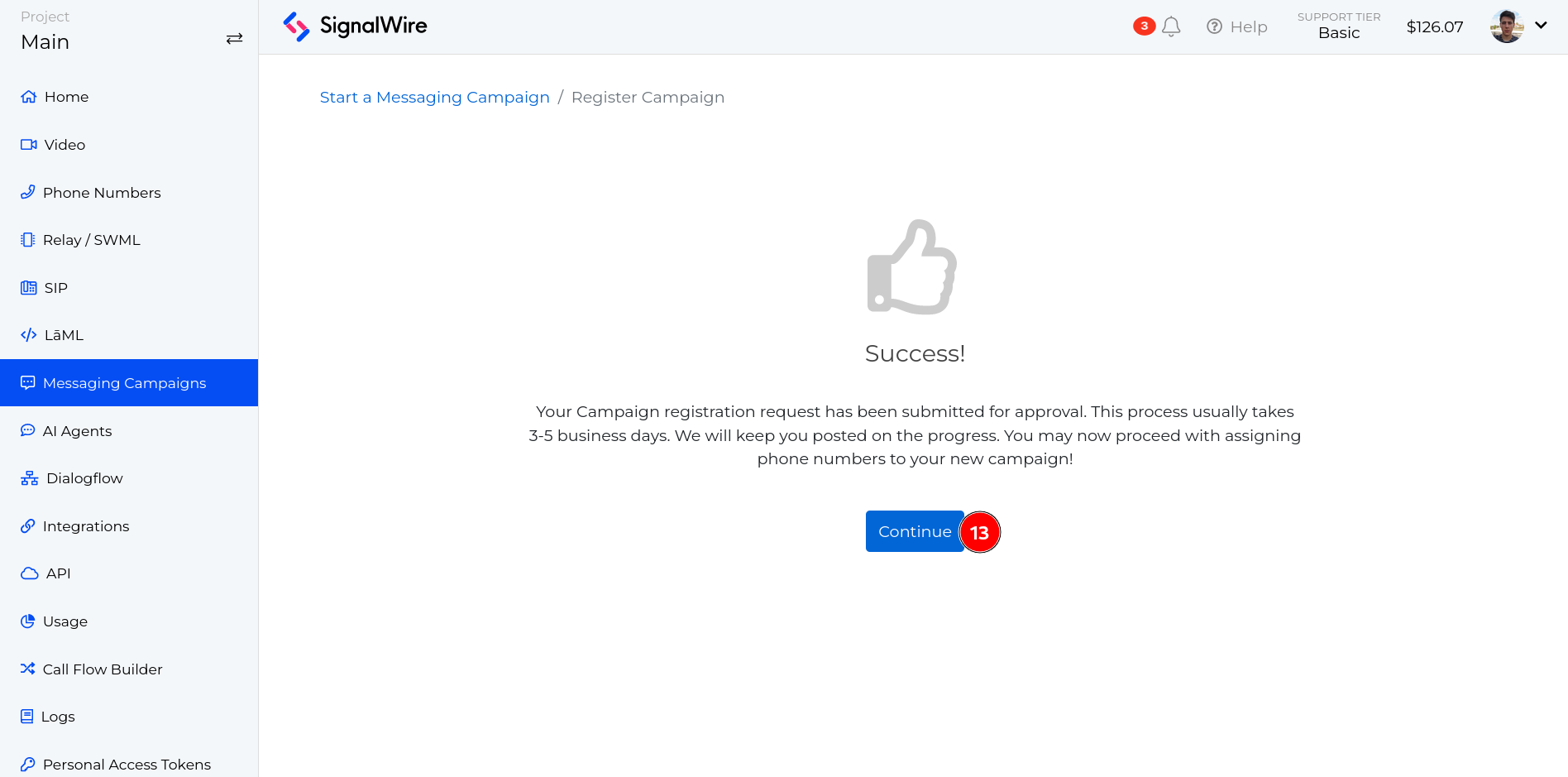Select the Messaging Campaigns menu entry
Image resolution: width=1568 pixels, height=777 pixels.
pyautogui.click(x=124, y=382)
